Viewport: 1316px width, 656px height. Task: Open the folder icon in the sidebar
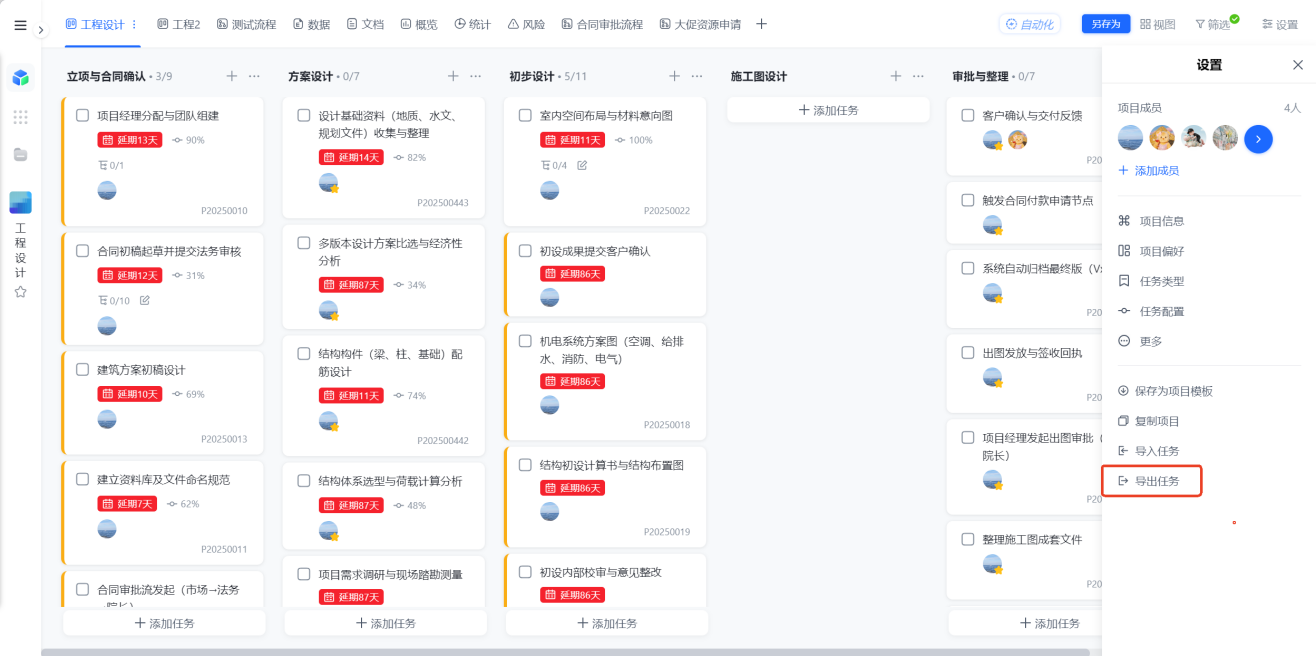20,154
